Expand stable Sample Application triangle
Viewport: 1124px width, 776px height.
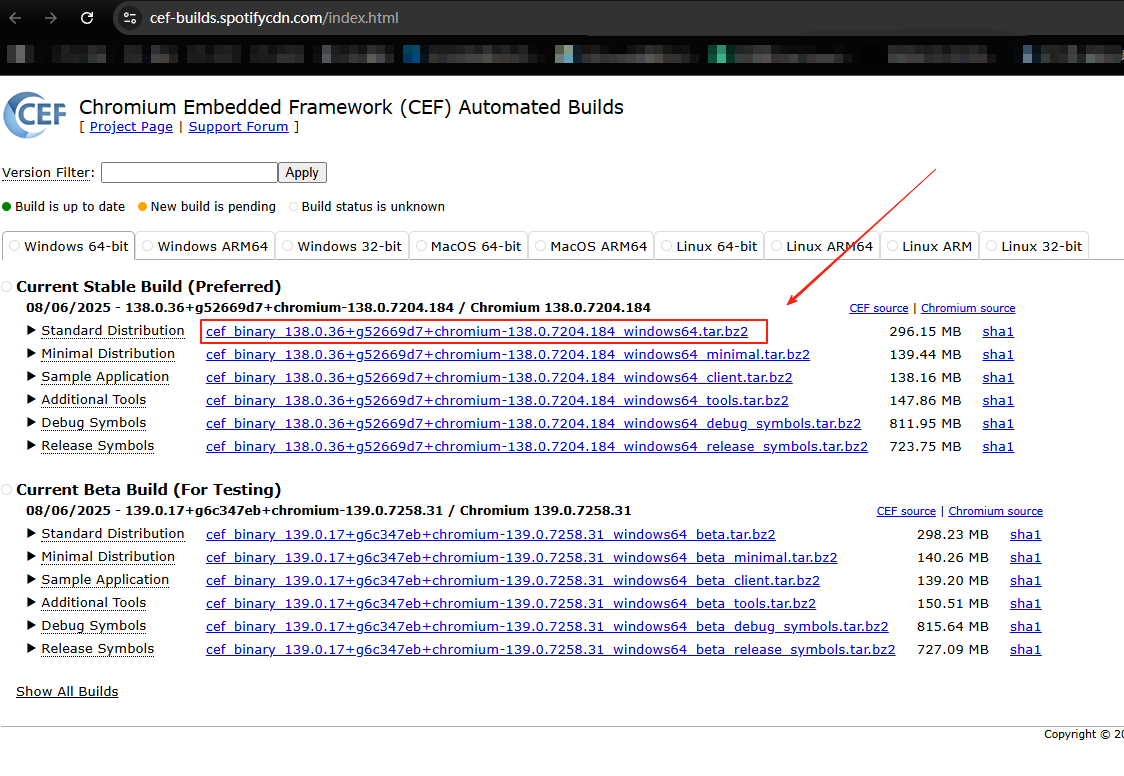(31, 376)
